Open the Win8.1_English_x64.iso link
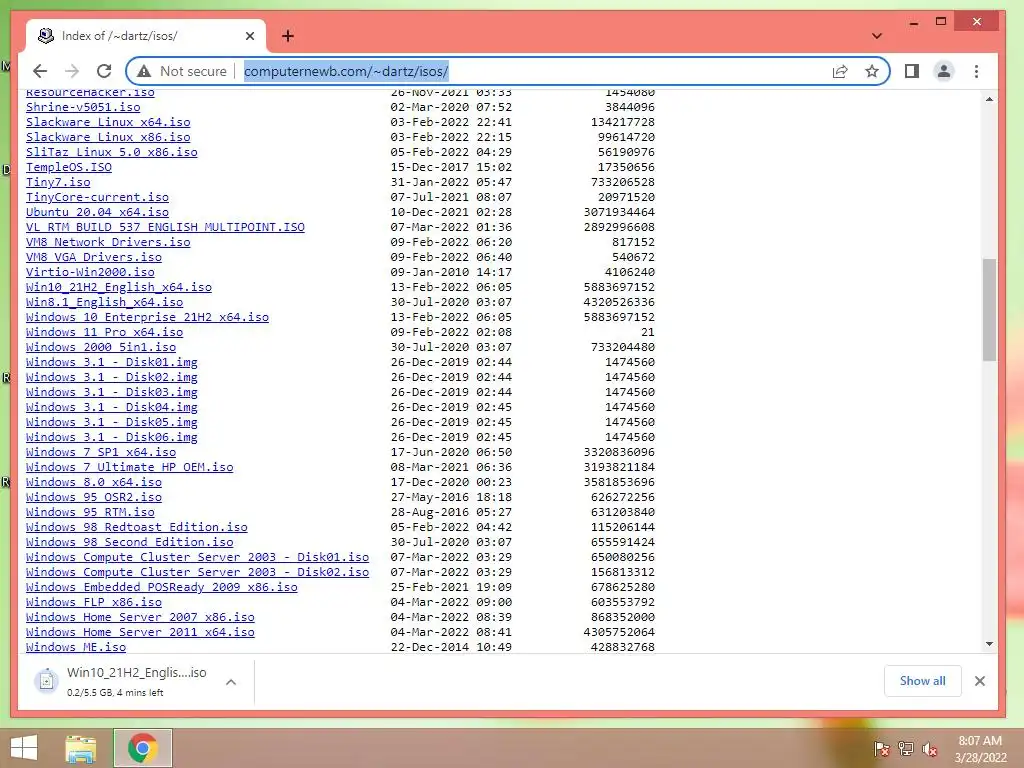Viewport: 1024px width, 768px height. pyautogui.click(x=104, y=302)
